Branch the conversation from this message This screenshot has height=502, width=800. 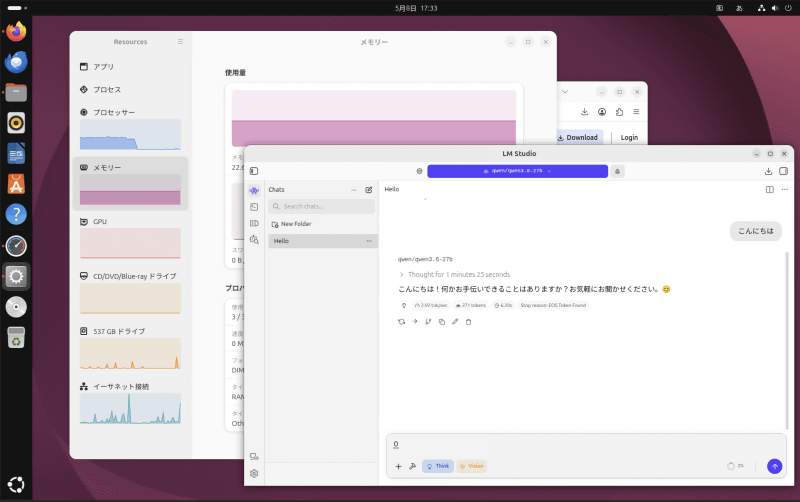click(x=428, y=322)
